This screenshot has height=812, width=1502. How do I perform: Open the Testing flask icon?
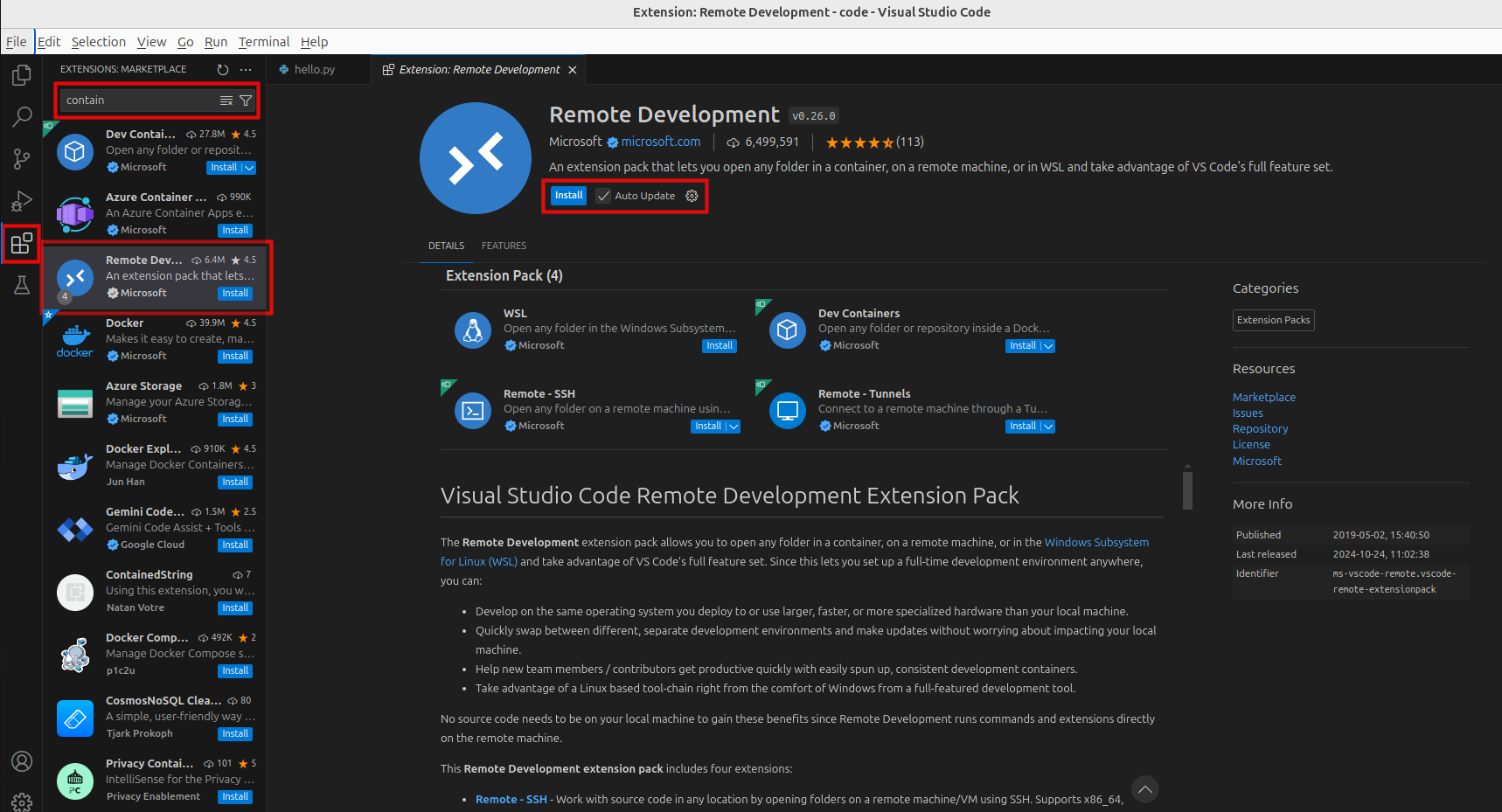click(21, 285)
